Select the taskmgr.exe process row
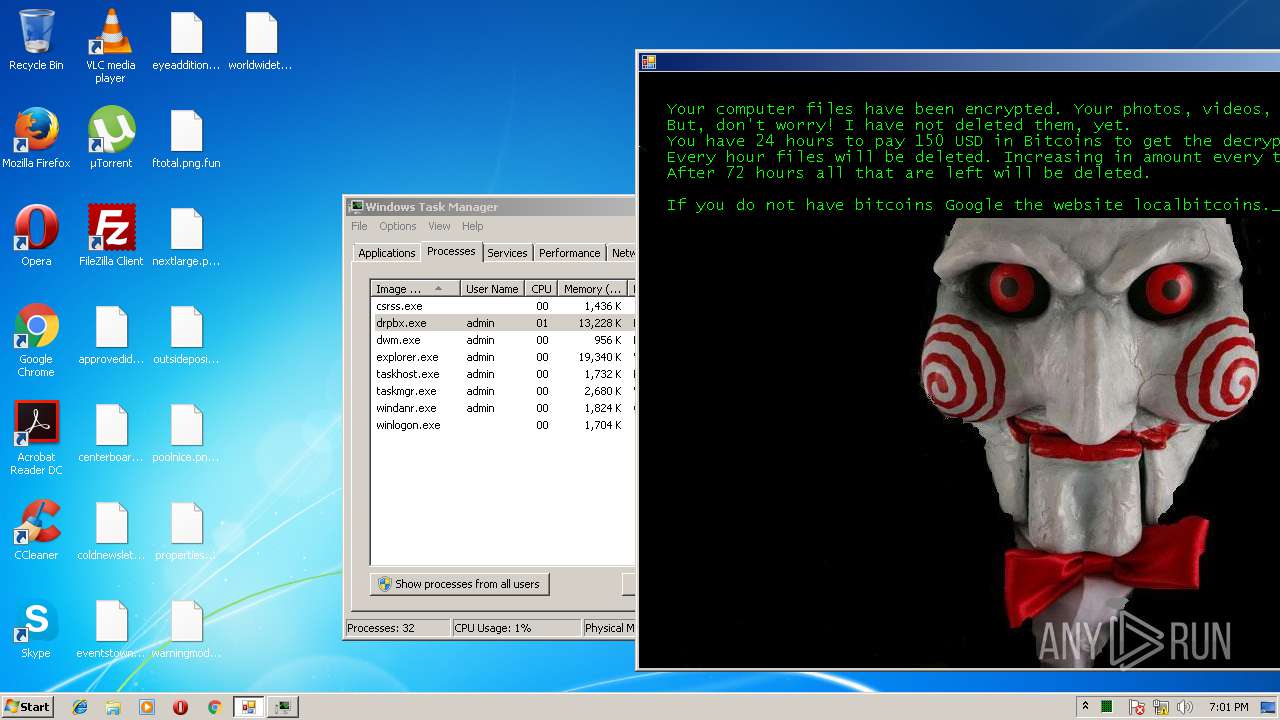1280x720 pixels. coord(503,391)
